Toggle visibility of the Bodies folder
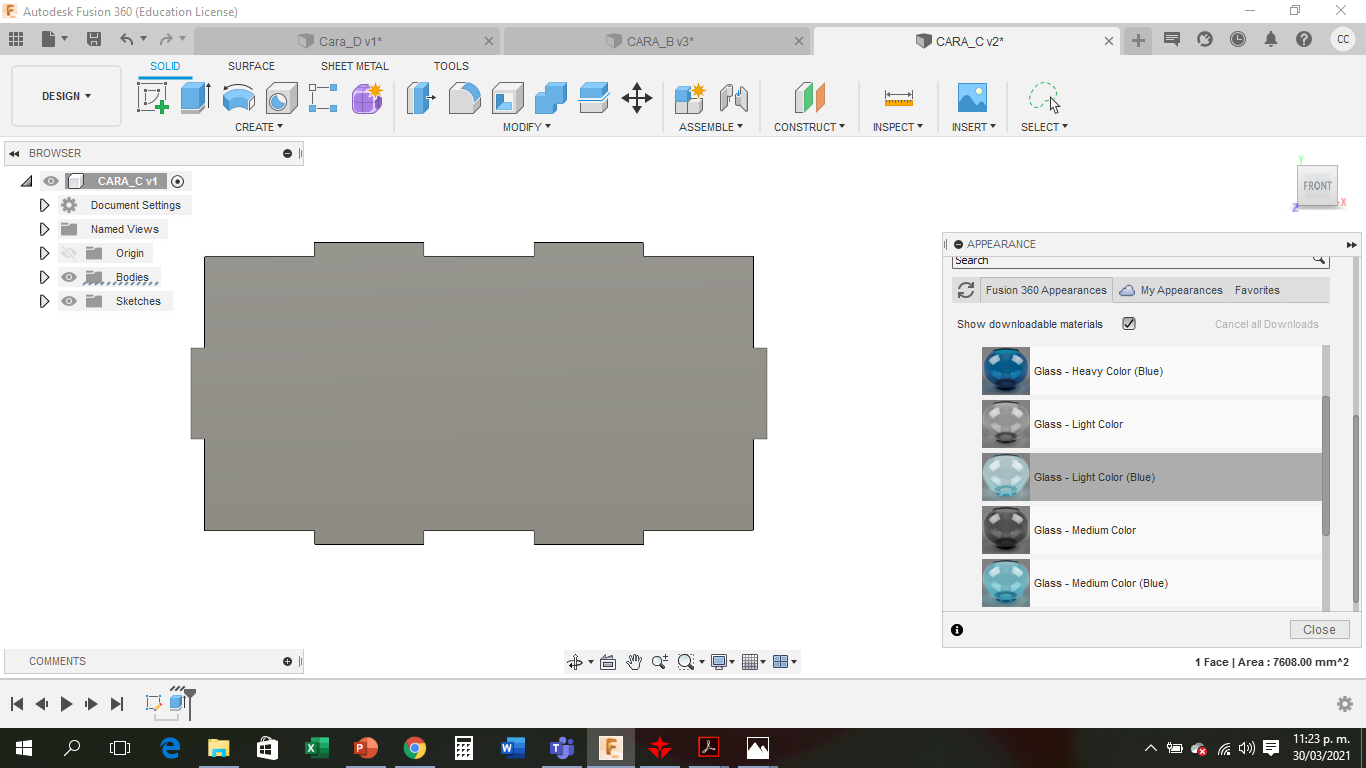 [69, 277]
